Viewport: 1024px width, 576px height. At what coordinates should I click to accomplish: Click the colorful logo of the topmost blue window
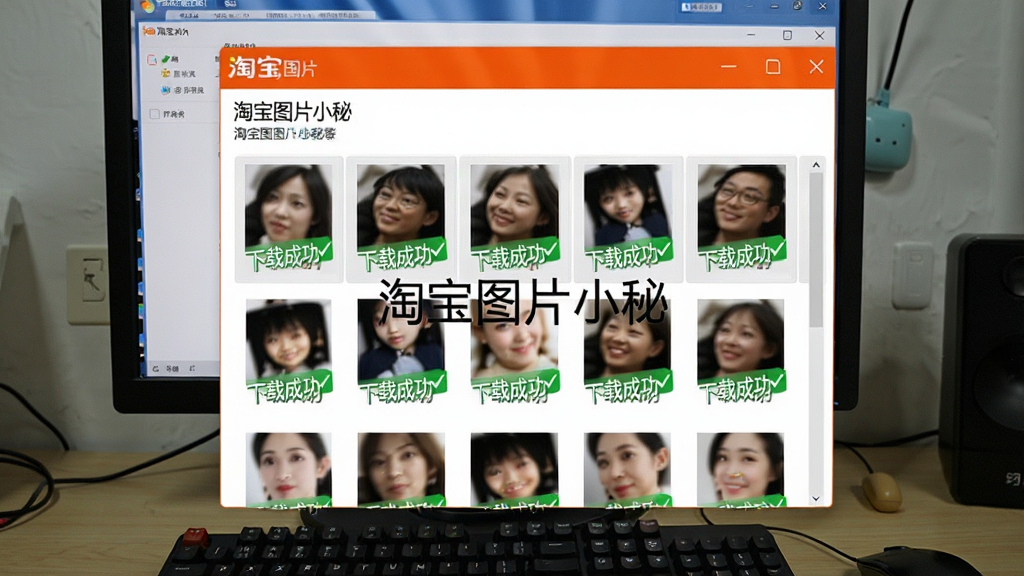tap(148, 5)
